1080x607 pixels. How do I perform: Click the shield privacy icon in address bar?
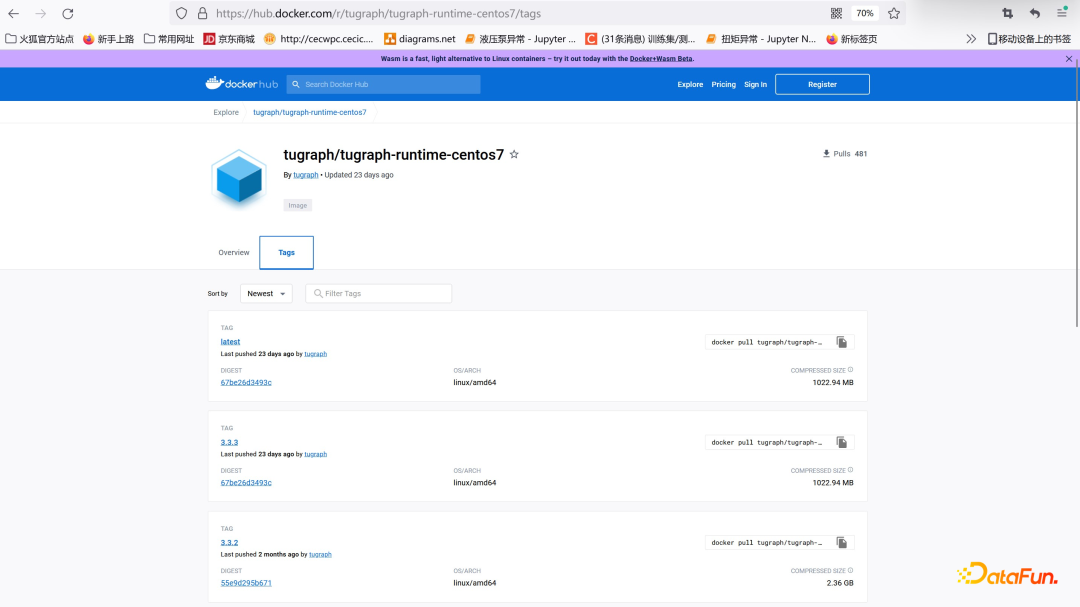coord(180,13)
